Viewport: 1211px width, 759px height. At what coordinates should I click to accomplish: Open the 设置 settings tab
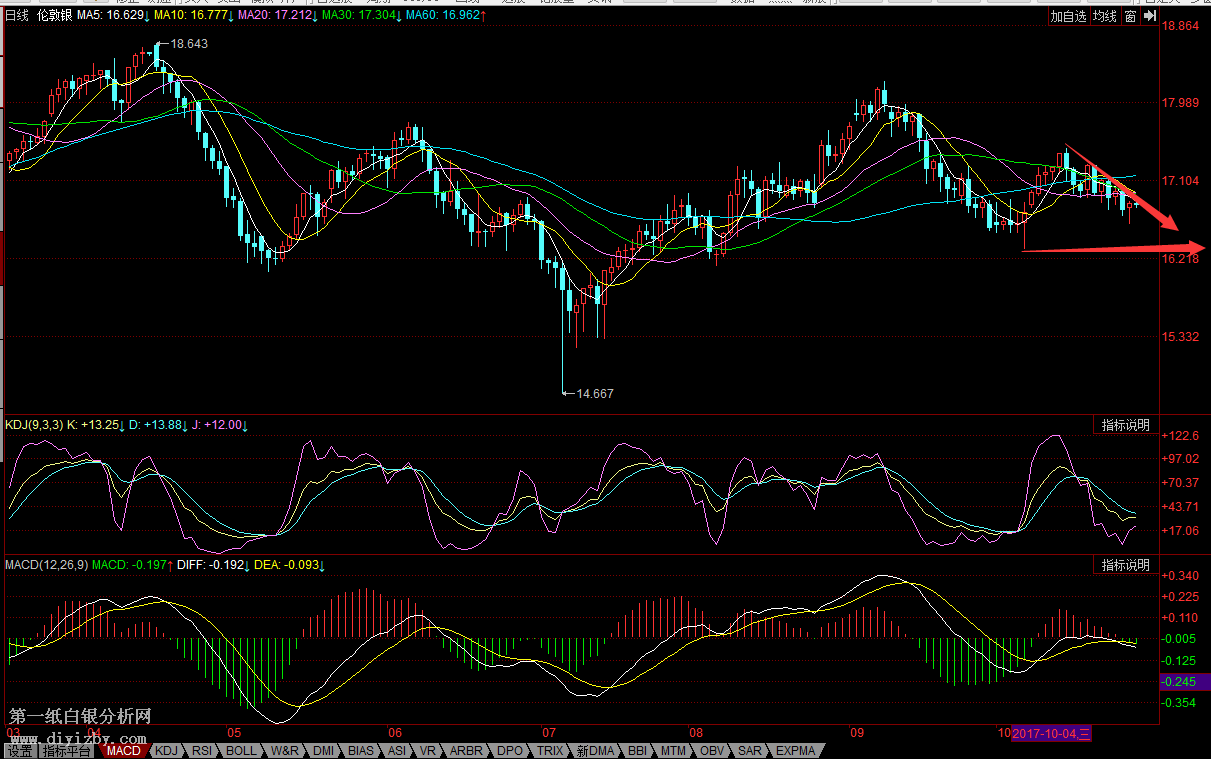[19, 751]
